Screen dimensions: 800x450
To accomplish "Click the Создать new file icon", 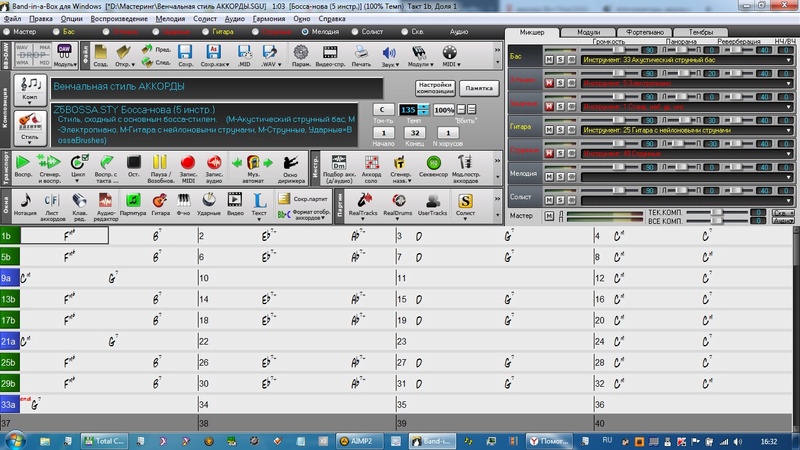I will (101, 53).
